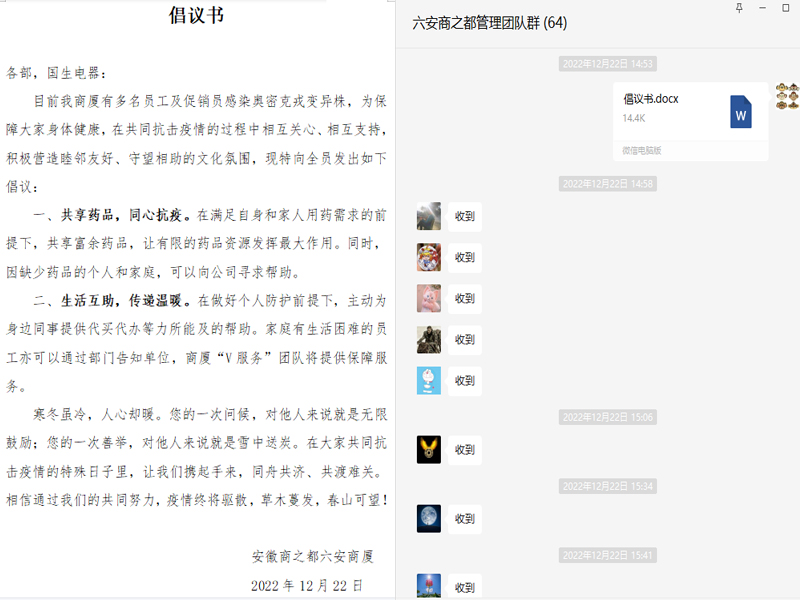Click the signature 安徽商之都六安商厦
This screenshot has height=600, width=800.
(318, 556)
